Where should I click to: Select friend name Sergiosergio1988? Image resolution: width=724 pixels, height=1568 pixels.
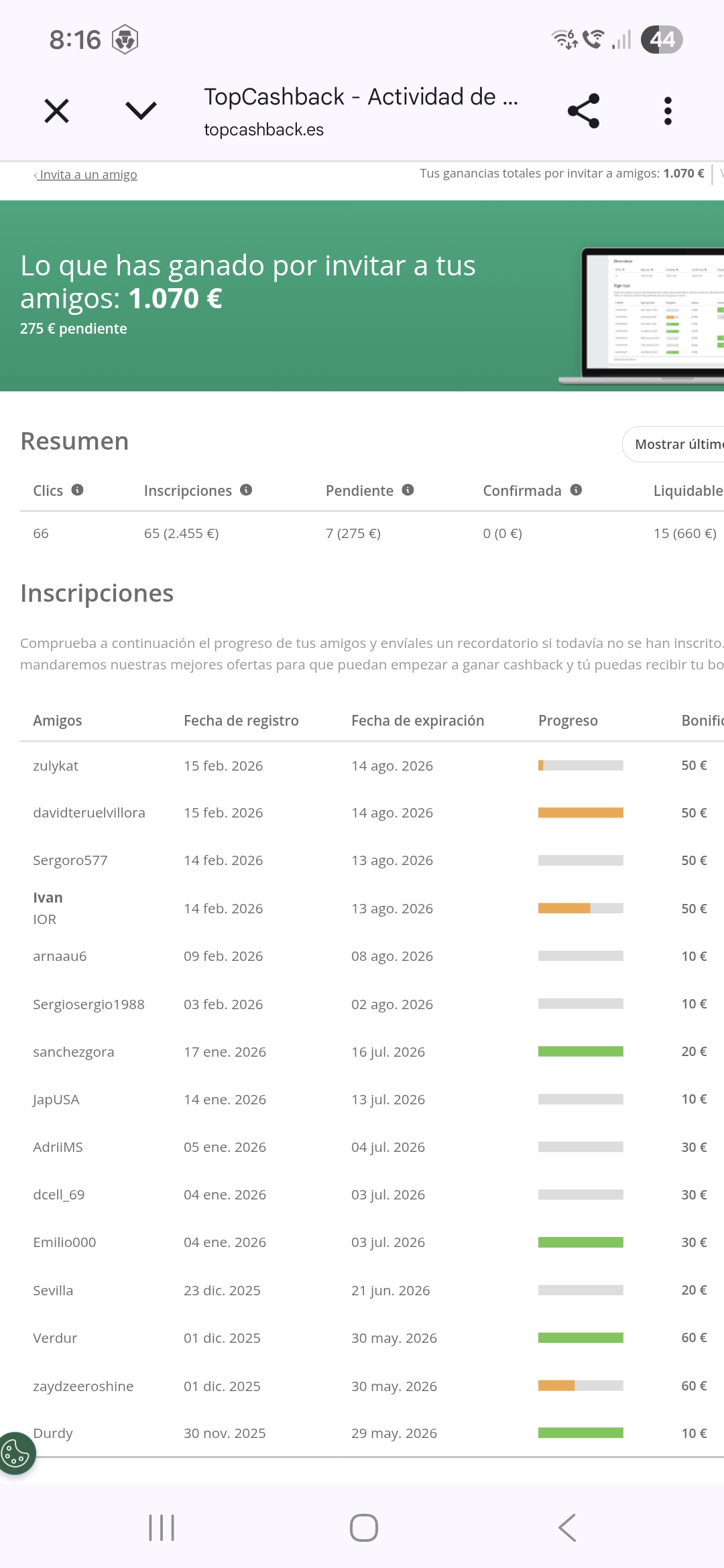(x=88, y=1004)
